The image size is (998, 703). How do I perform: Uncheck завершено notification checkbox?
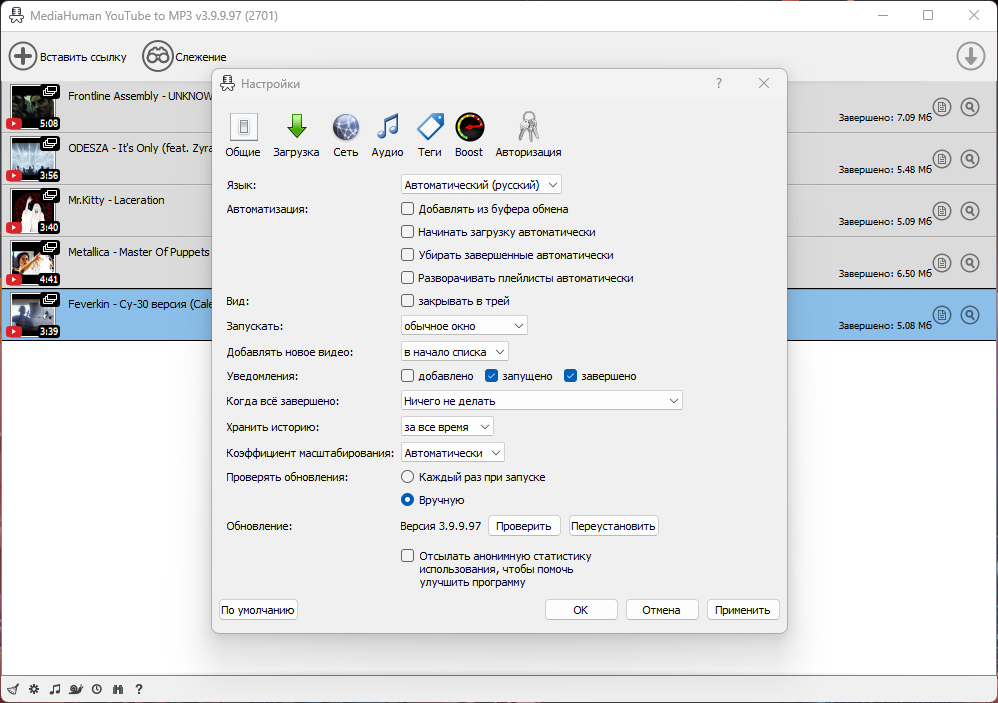(570, 375)
